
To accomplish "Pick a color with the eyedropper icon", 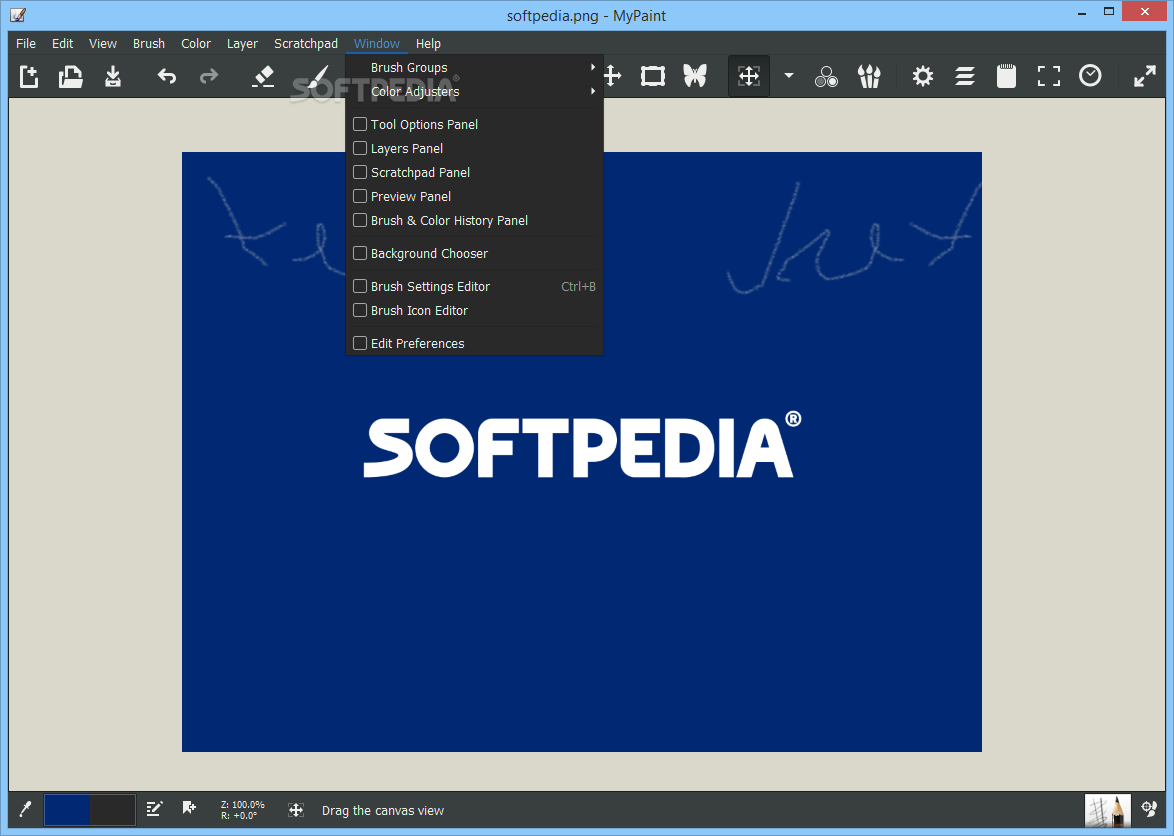I will click(25, 809).
